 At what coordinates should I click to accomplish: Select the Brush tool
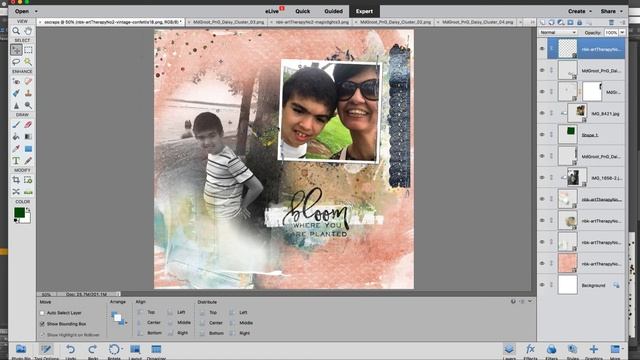point(16,125)
